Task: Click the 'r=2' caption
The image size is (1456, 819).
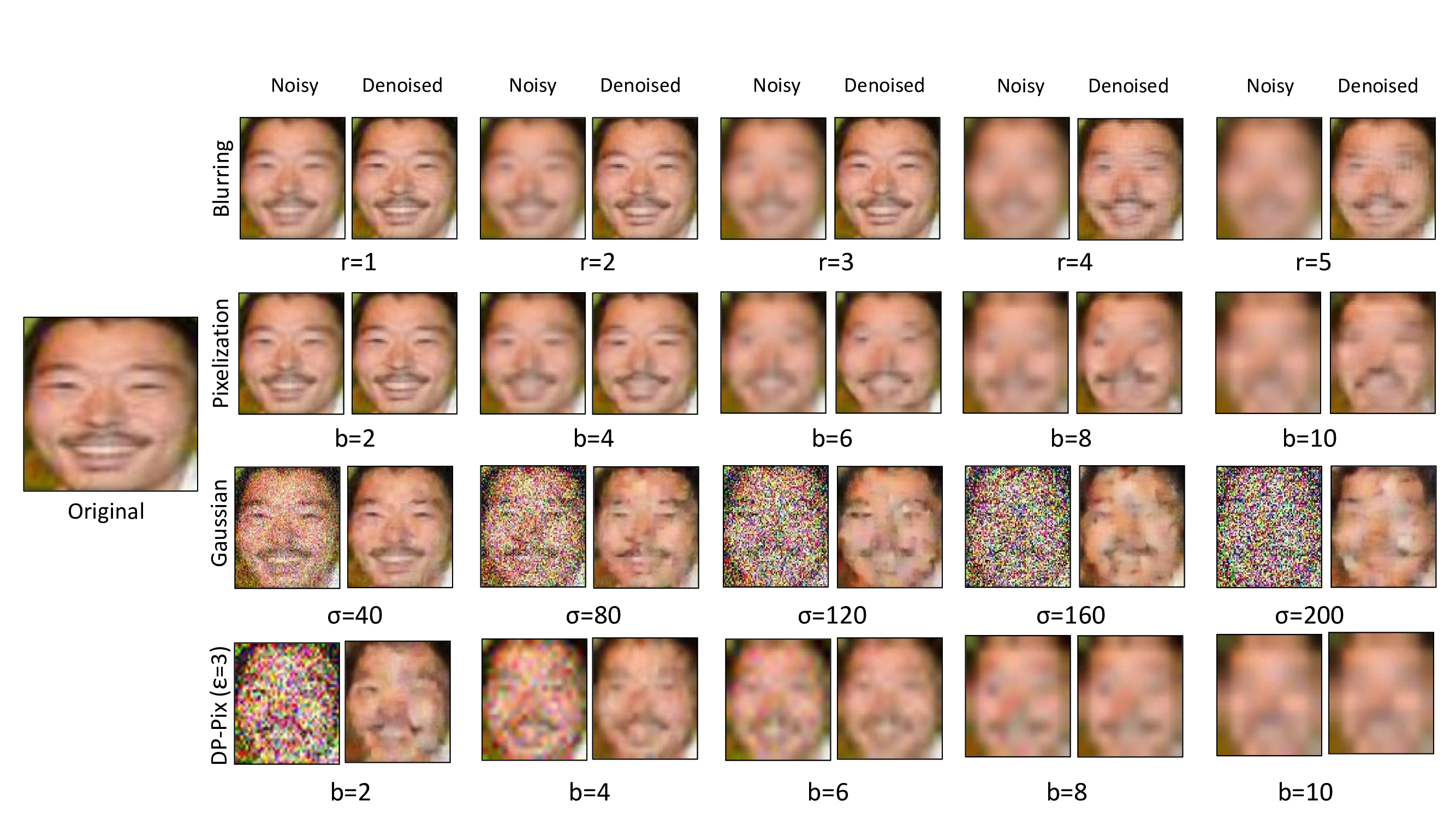Action: click(x=597, y=263)
